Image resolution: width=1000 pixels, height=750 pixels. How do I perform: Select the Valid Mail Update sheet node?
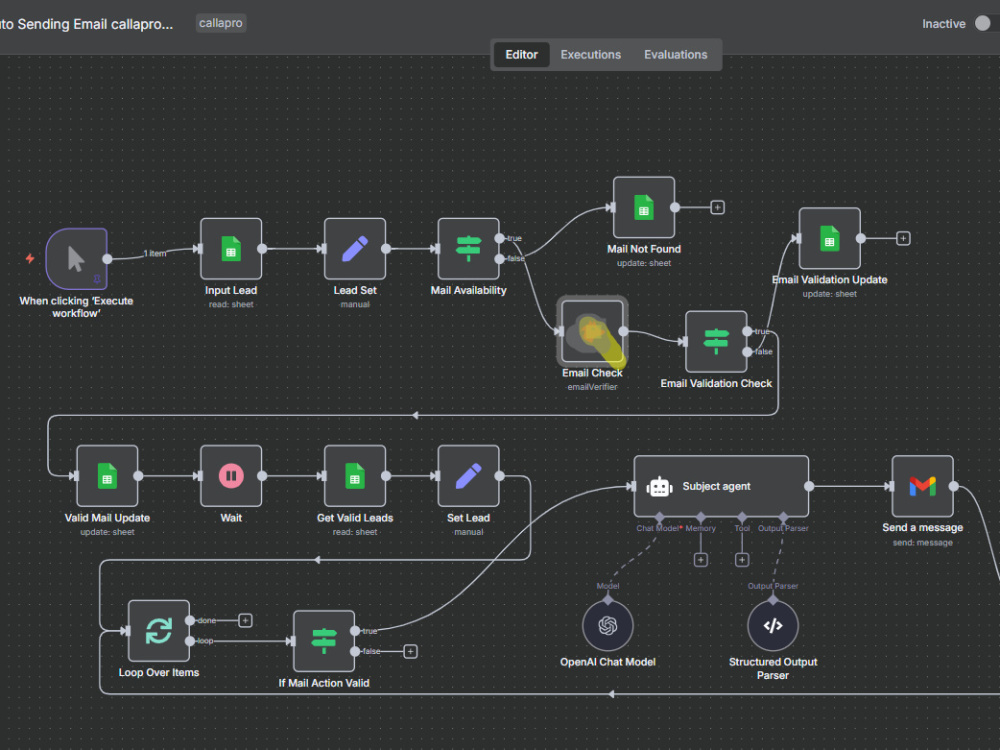[107, 476]
